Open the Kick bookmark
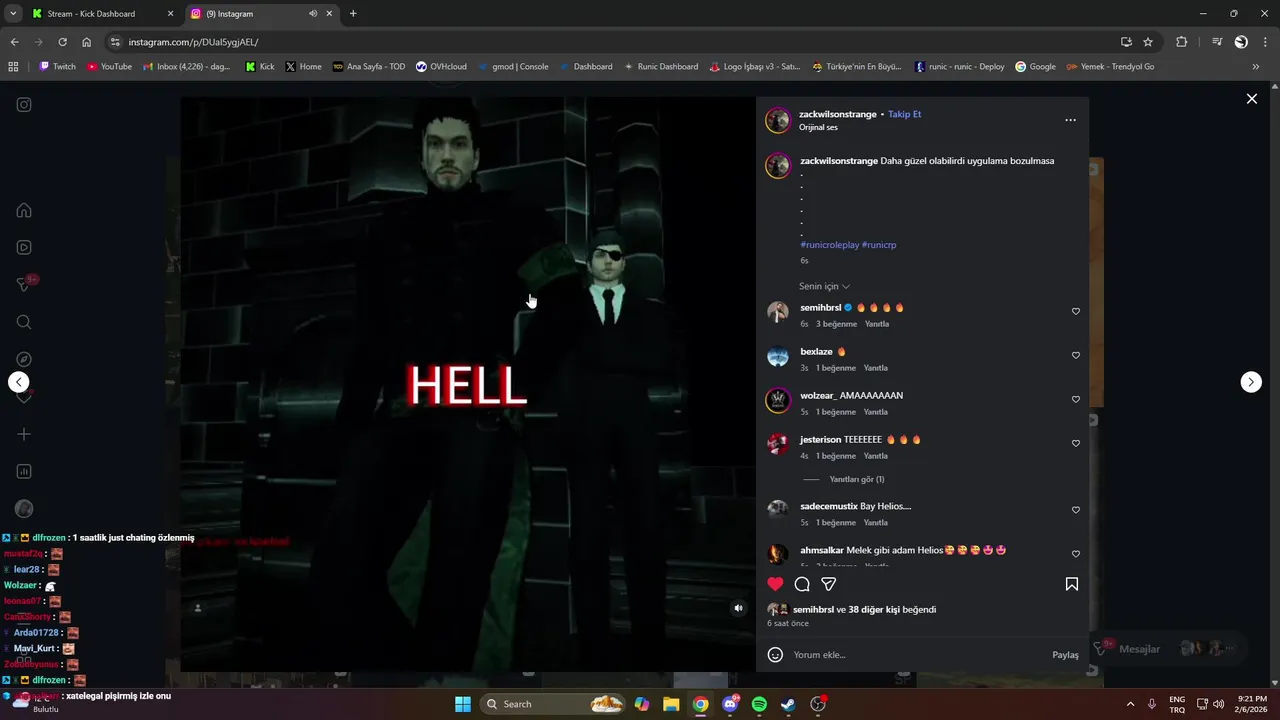 [x=260, y=67]
